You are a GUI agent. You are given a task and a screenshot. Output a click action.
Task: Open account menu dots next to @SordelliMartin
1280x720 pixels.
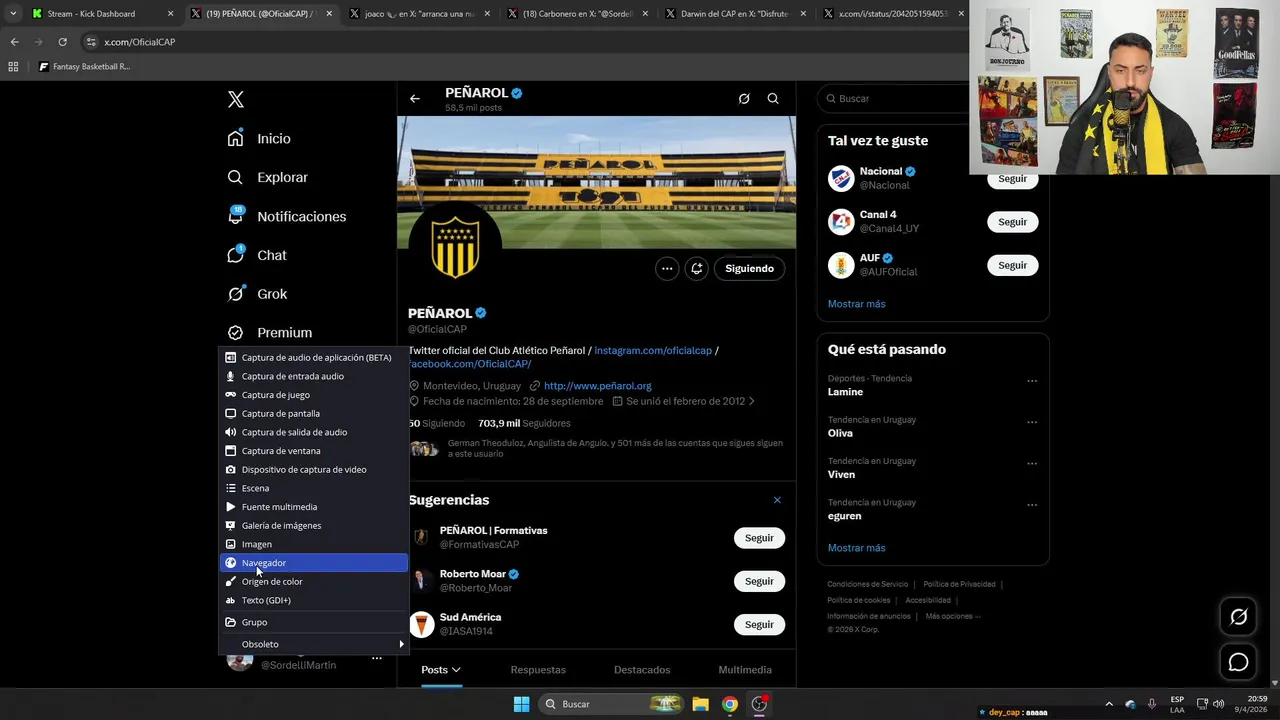click(377, 658)
